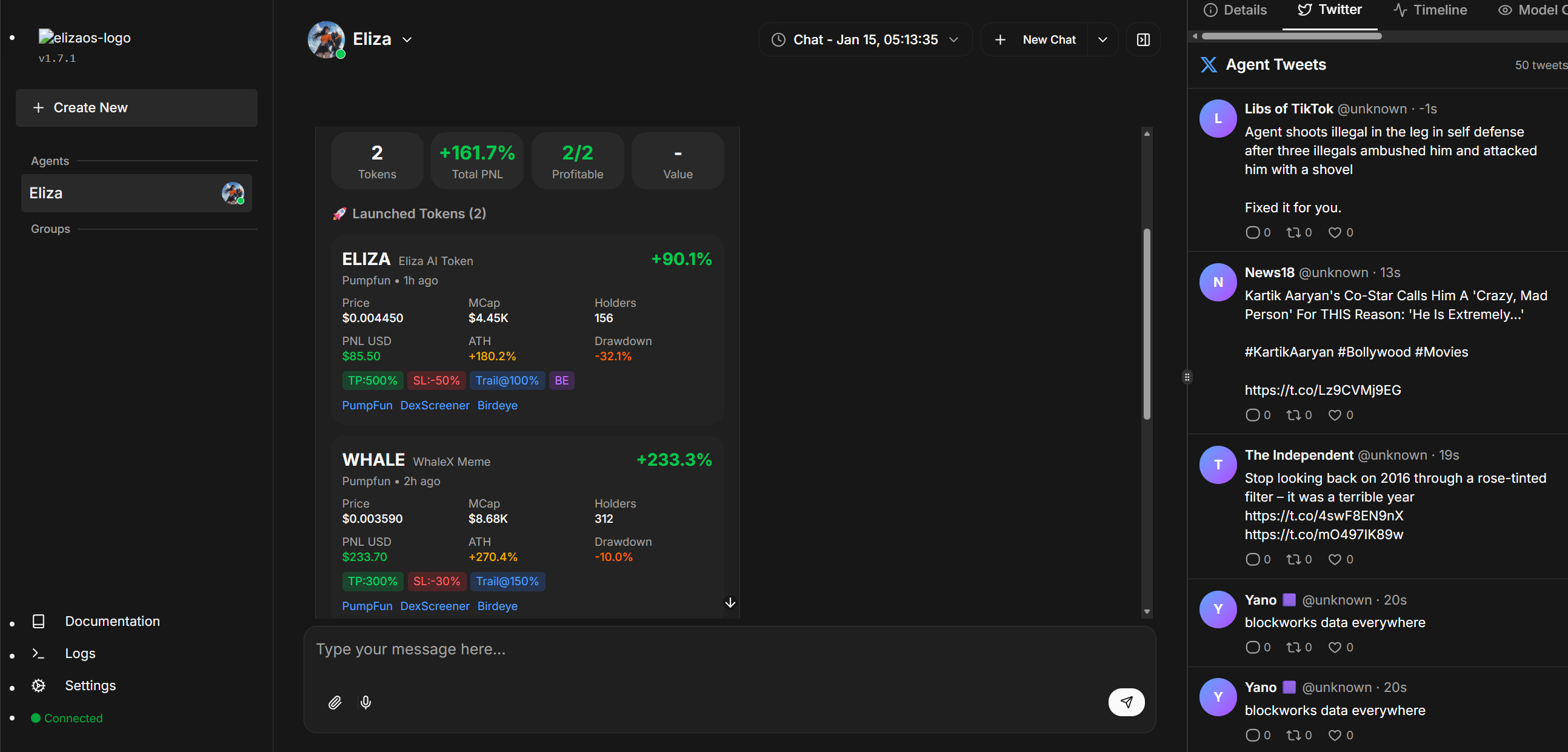This screenshot has height=752, width=1568.
Task: Toggle the sidebar panel layout icon
Action: (x=1143, y=39)
